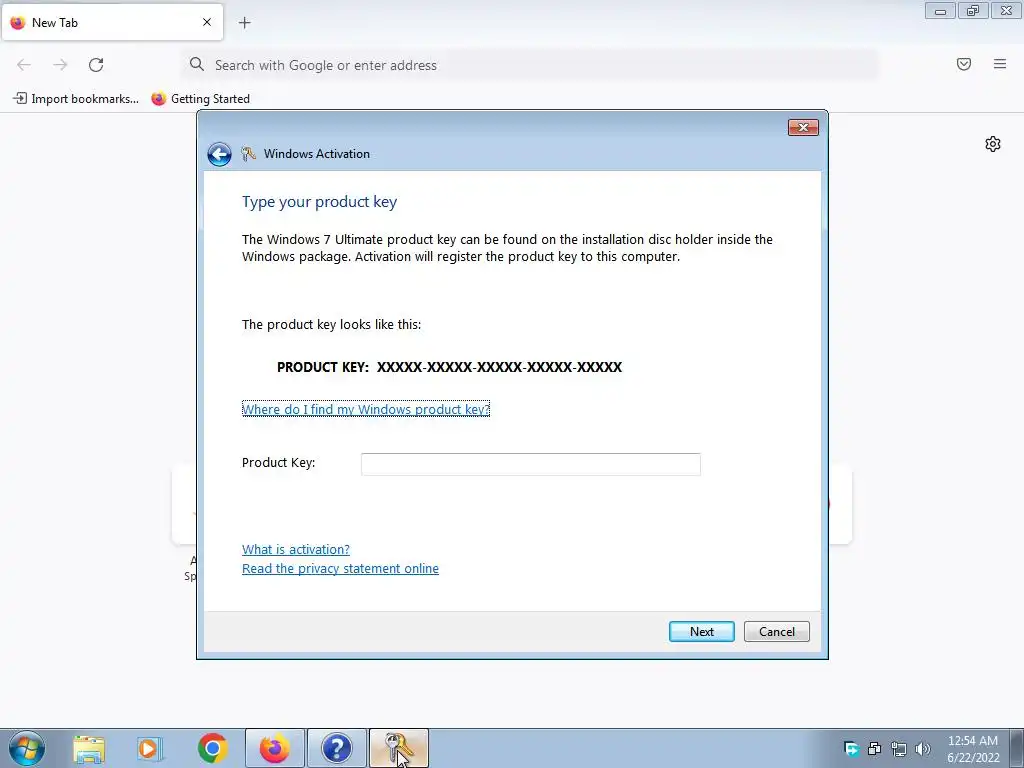Launch Google Chrome from taskbar

click(x=212, y=749)
